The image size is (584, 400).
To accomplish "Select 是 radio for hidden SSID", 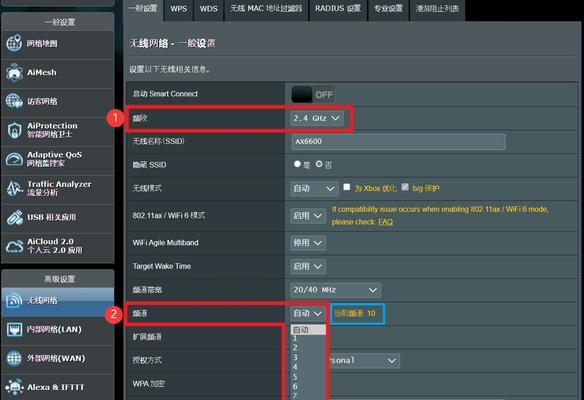I will pyautogui.click(x=297, y=164).
